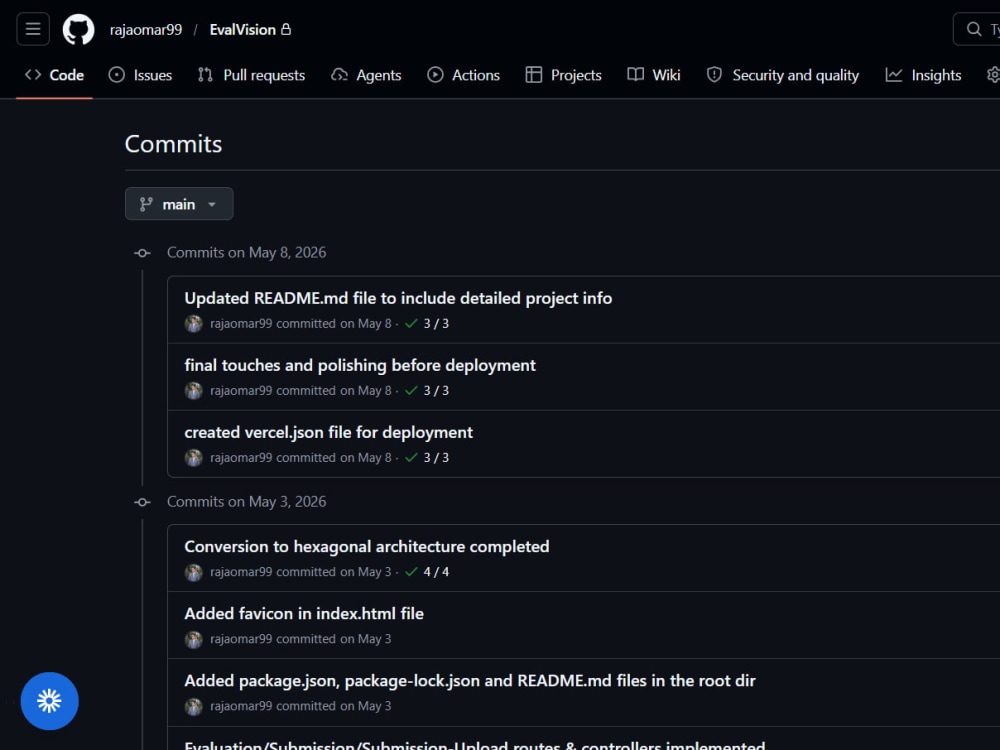Open commit 'Added favicon in index.html file'
Viewport: 1000px width, 750px height.
click(304, 614)
